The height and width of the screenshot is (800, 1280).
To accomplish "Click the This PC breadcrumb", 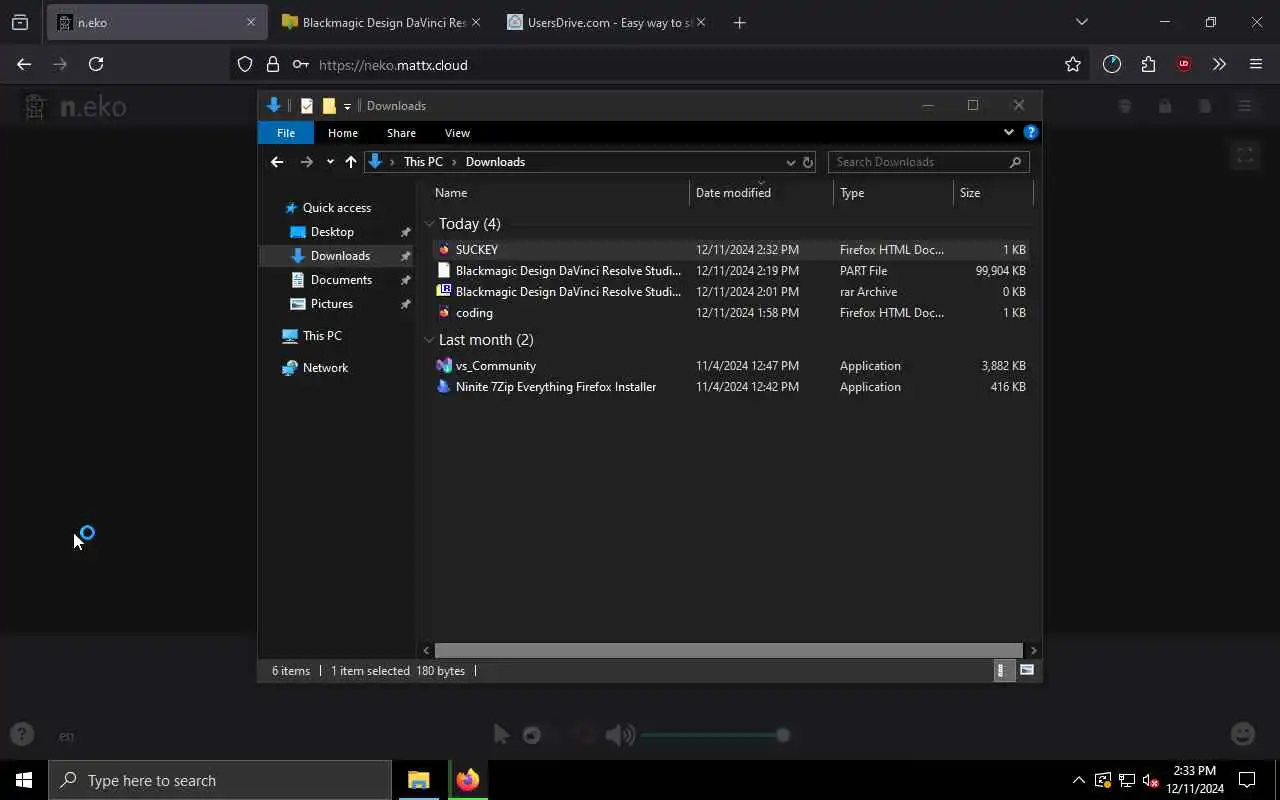I will [423, 162].
